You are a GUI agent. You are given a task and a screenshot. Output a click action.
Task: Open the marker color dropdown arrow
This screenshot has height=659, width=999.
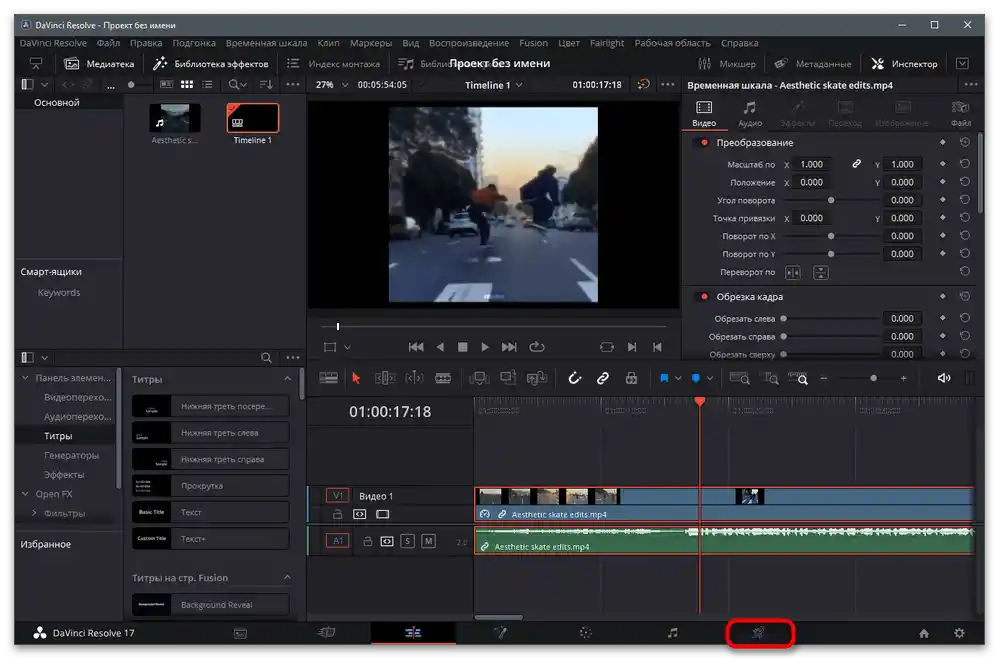click(x=710, y=379)
